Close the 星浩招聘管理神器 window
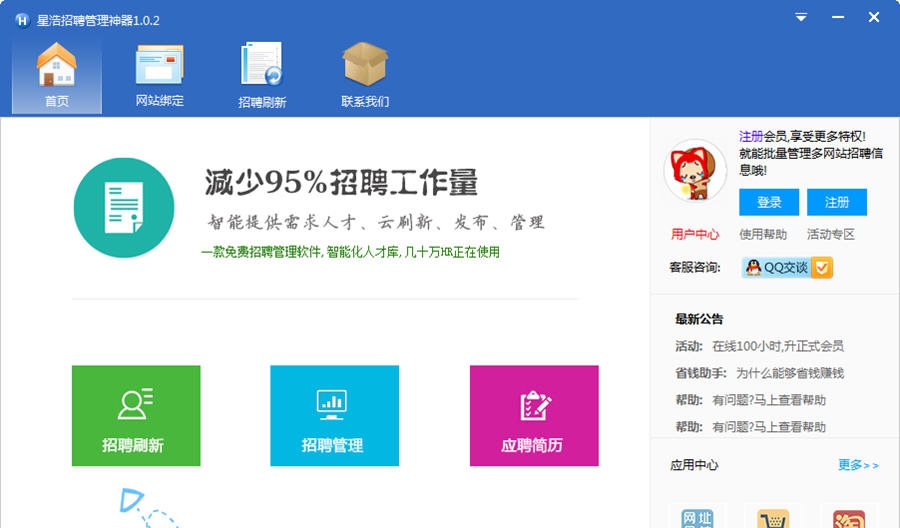 point(874,17)
